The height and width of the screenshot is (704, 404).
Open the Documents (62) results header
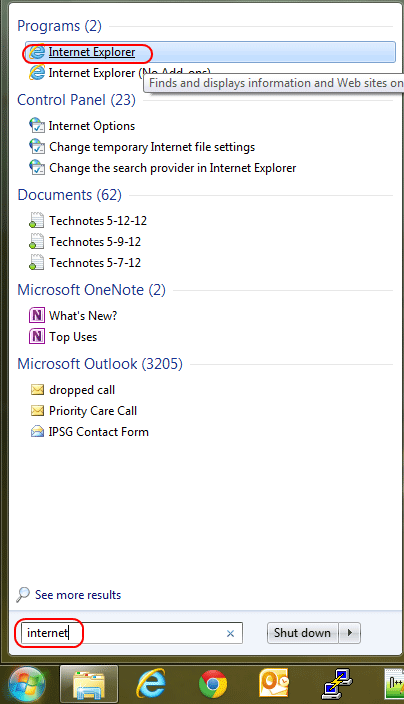[x=70, y=195]
